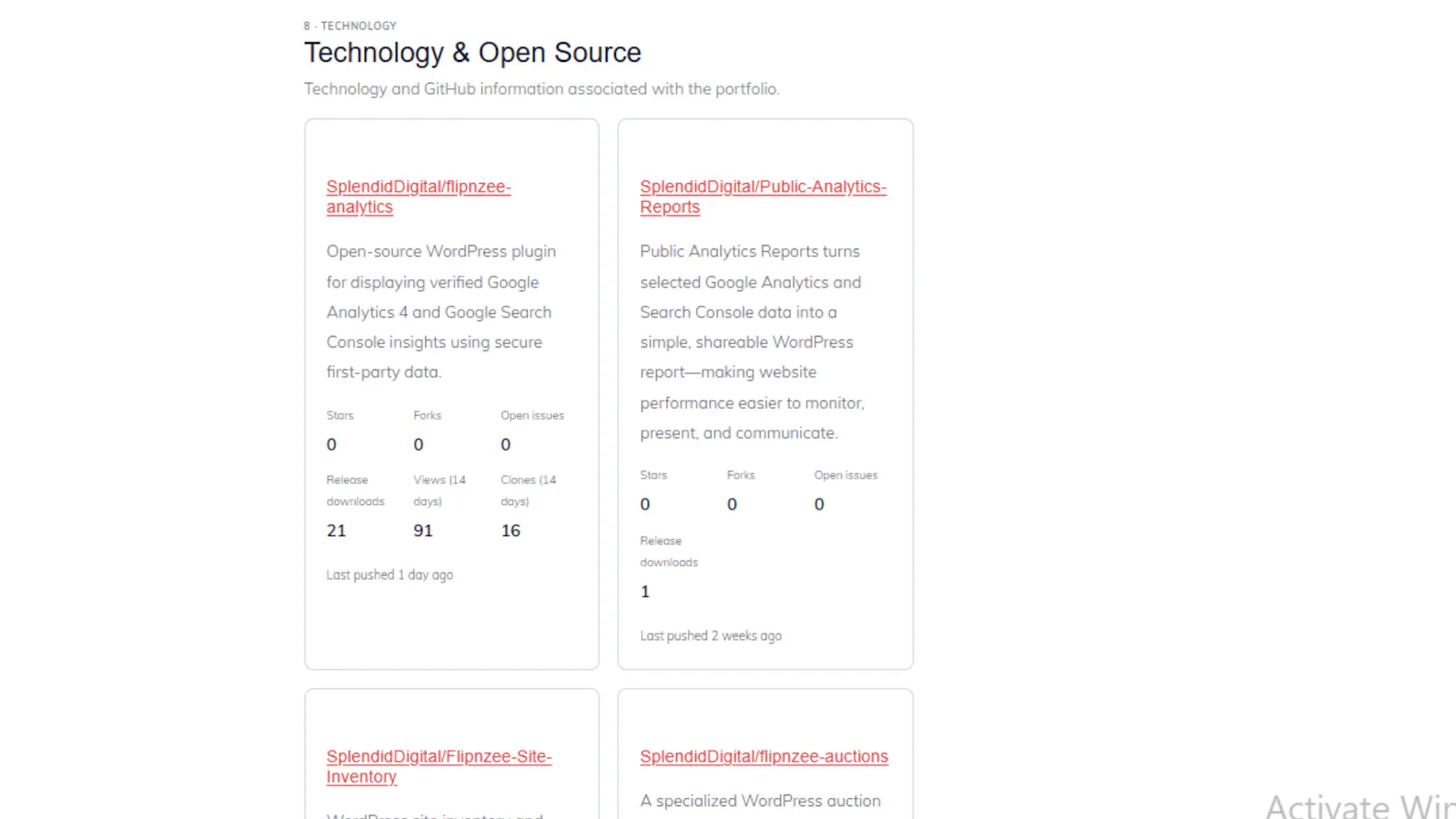Click 'Stars' label in flipnzee-analytics card
This screenshot has width=1456, height=819.
click(x=340, y=415)
